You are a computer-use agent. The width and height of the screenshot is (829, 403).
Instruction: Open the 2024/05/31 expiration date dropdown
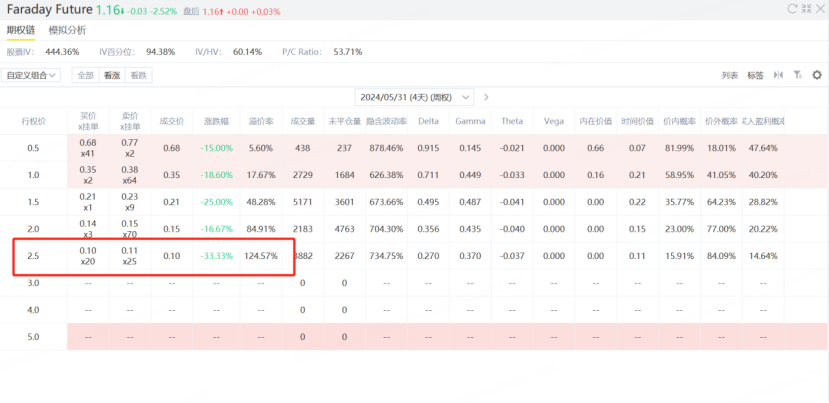[x=414, y=97]
